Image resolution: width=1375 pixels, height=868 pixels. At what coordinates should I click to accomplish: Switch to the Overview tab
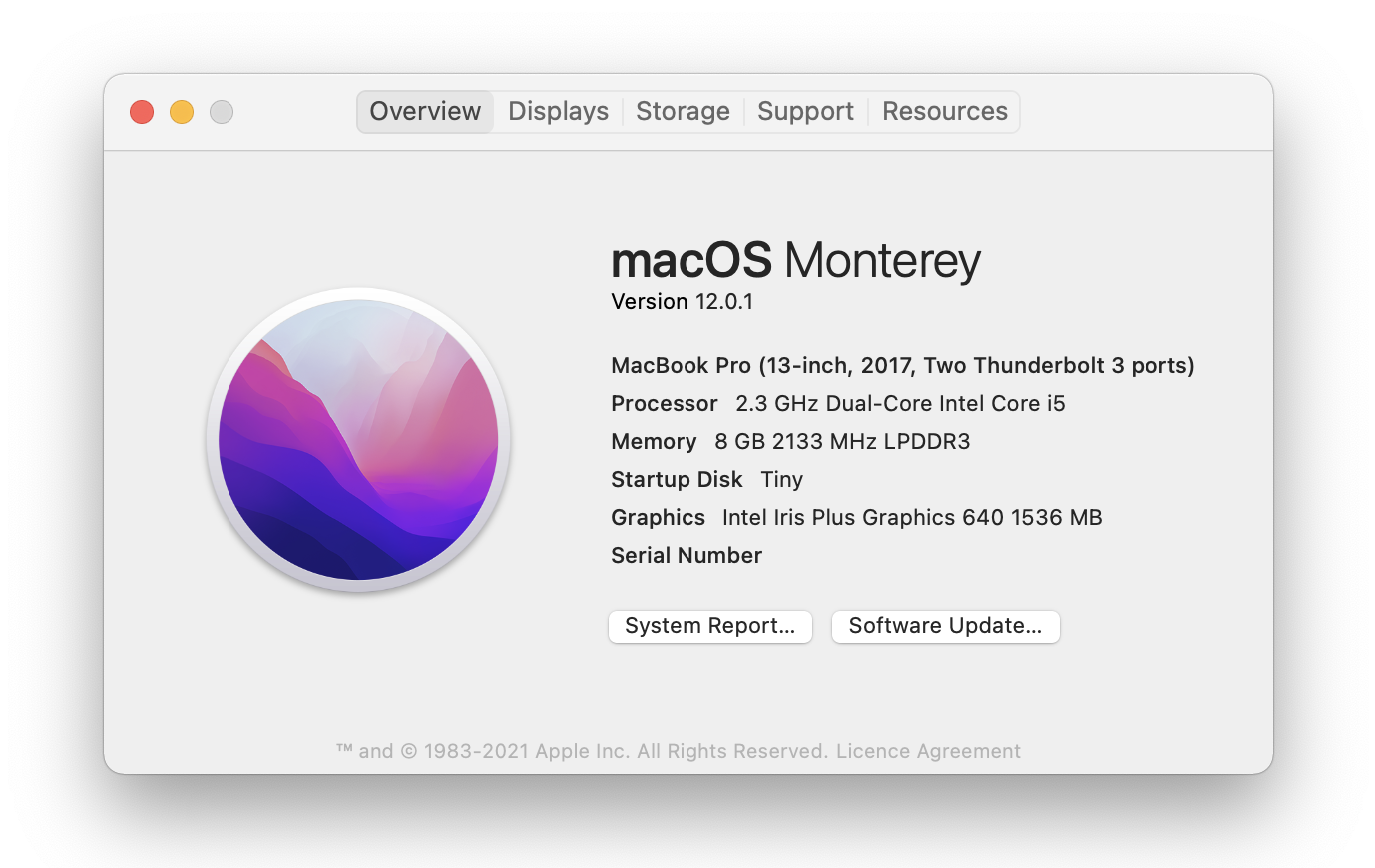pos(425,111)
